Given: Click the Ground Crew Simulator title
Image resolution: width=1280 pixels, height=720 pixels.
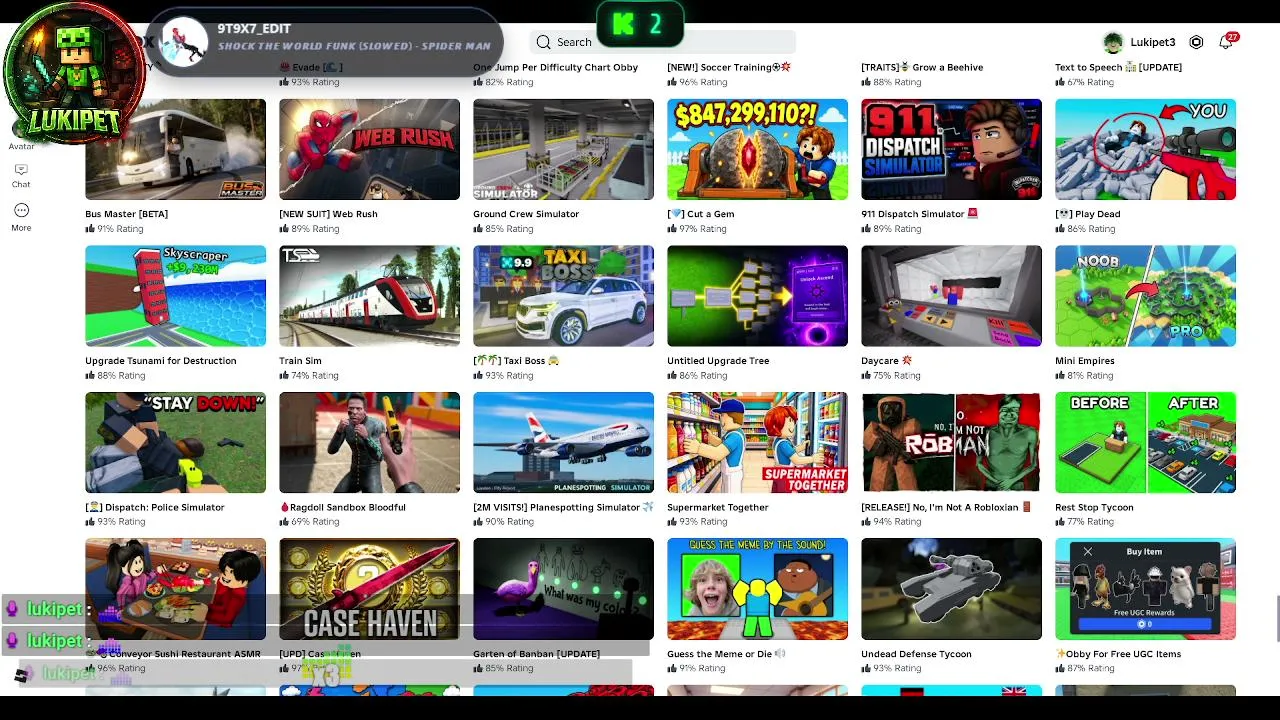Looking at the screenshot, I should pos(526,214).
